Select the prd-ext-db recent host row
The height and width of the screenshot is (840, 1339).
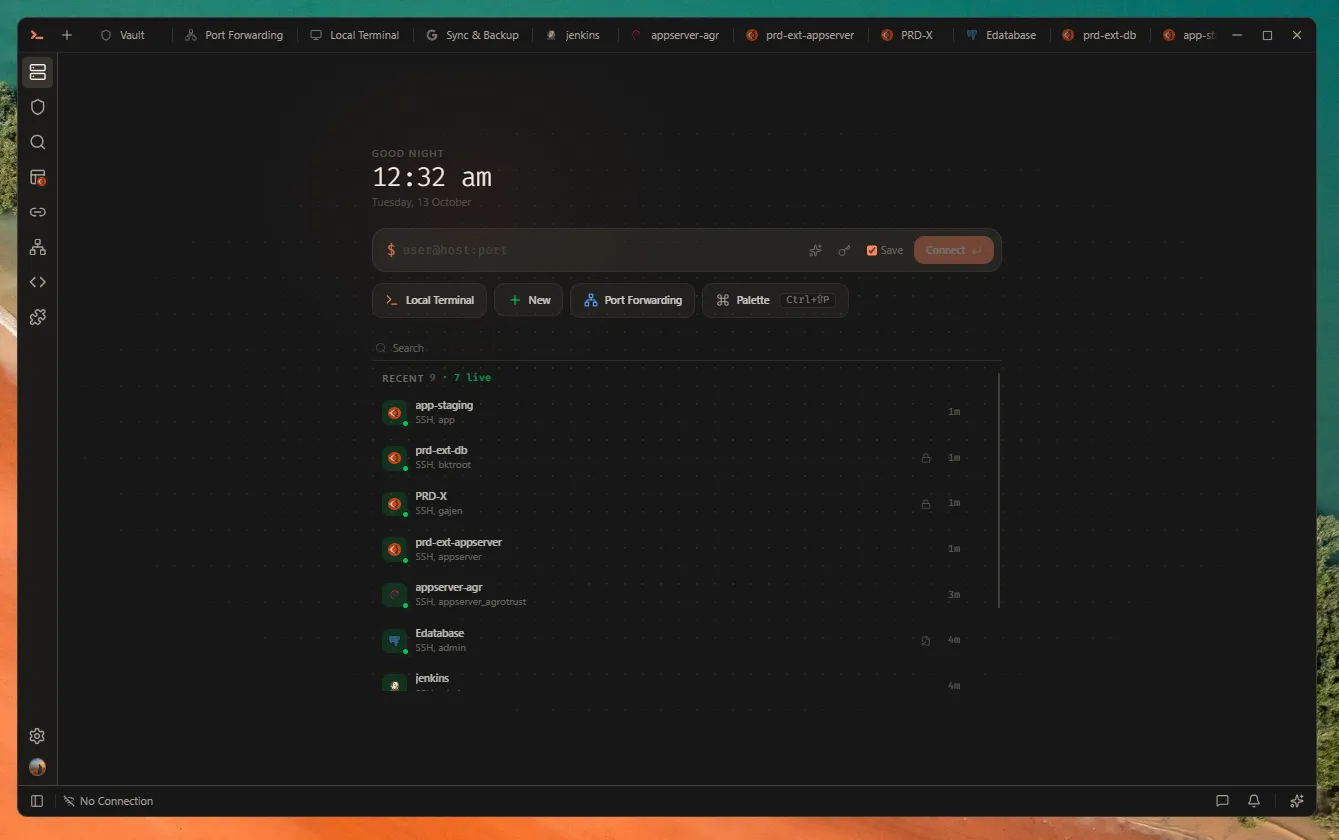pyautogui.click(x=677, y=457)
